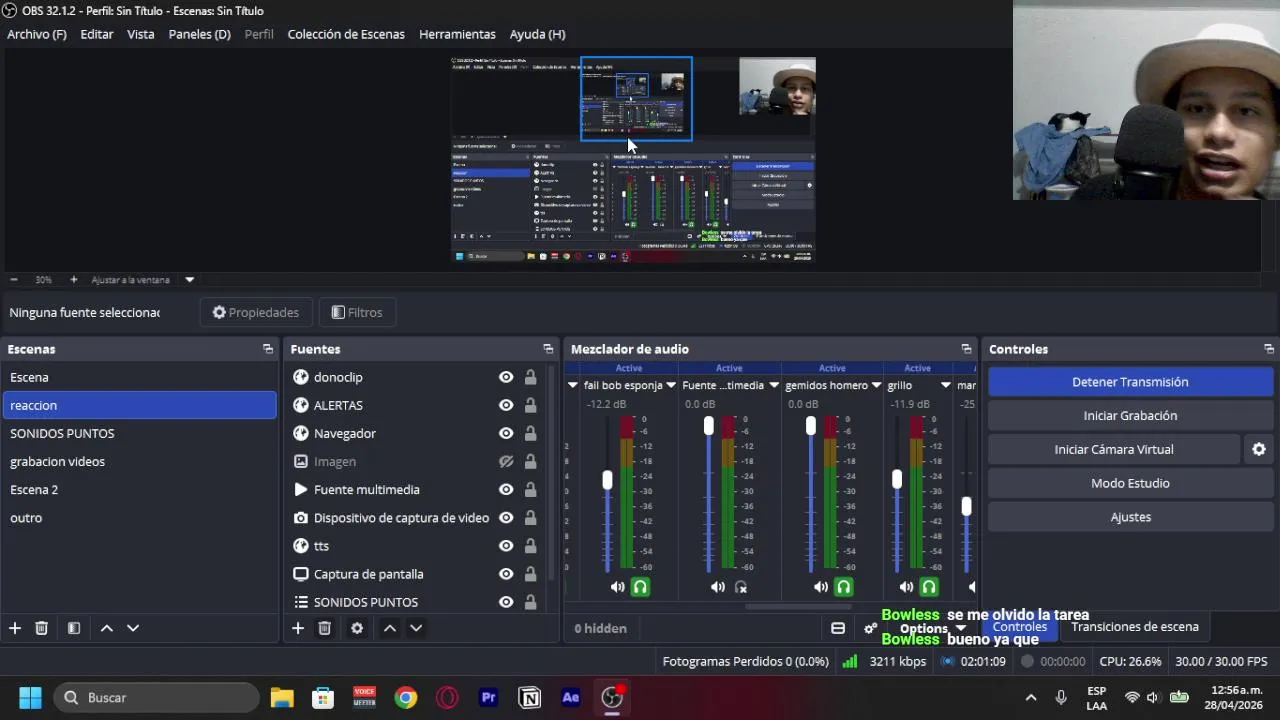
Task: Select SONIDOS PUNTOS scene
Action: click(138, 433)
